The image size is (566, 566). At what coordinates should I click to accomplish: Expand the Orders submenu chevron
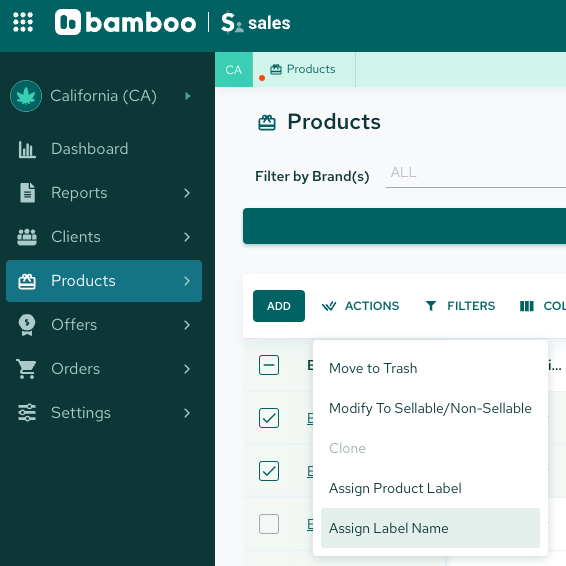pyautogui.click(x=187, y=369)
